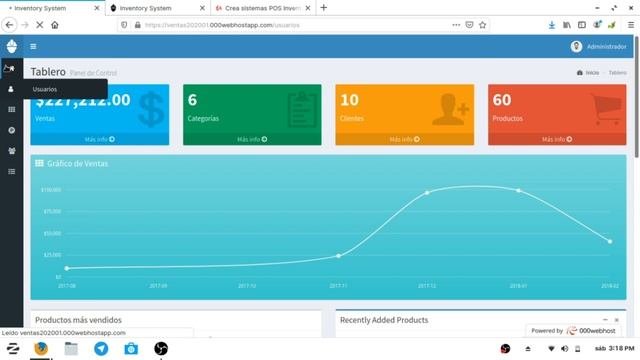Open the clock sáb 3:18 PM

click(615, 348)
